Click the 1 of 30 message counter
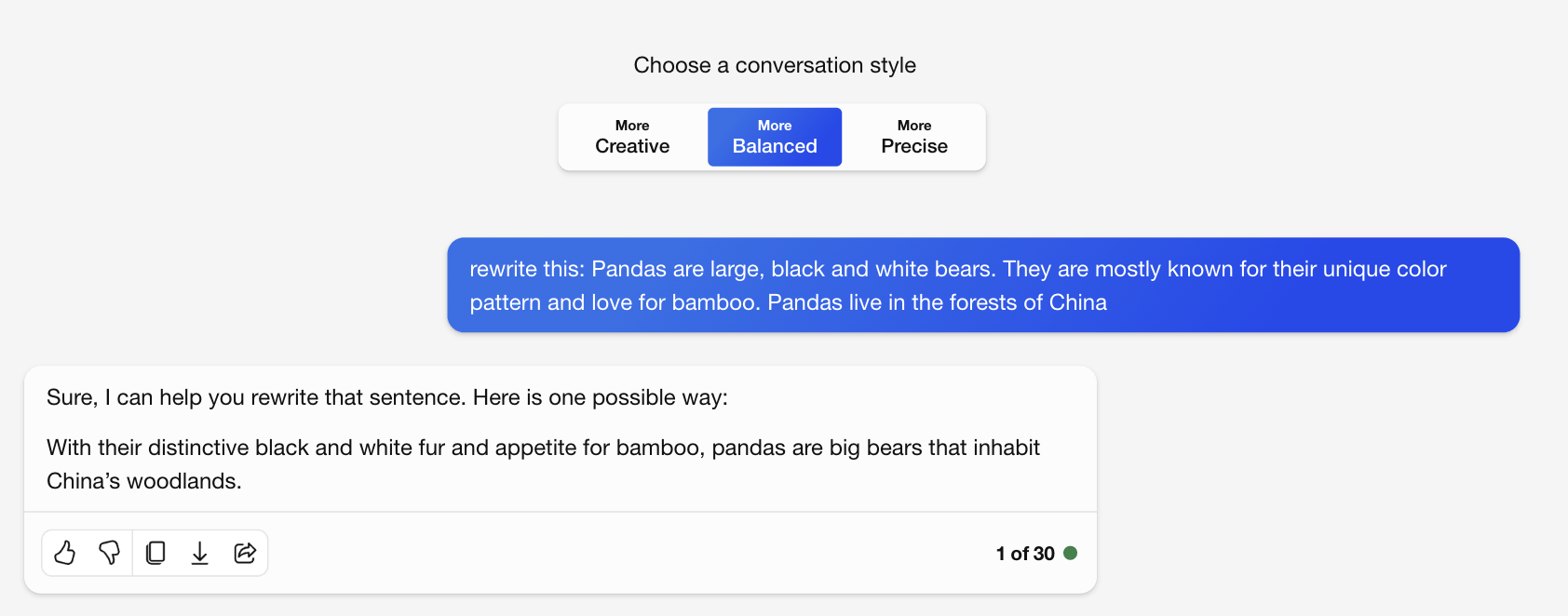The width and height of the screenshot is (1568, 616). [x=1027, y=552]
